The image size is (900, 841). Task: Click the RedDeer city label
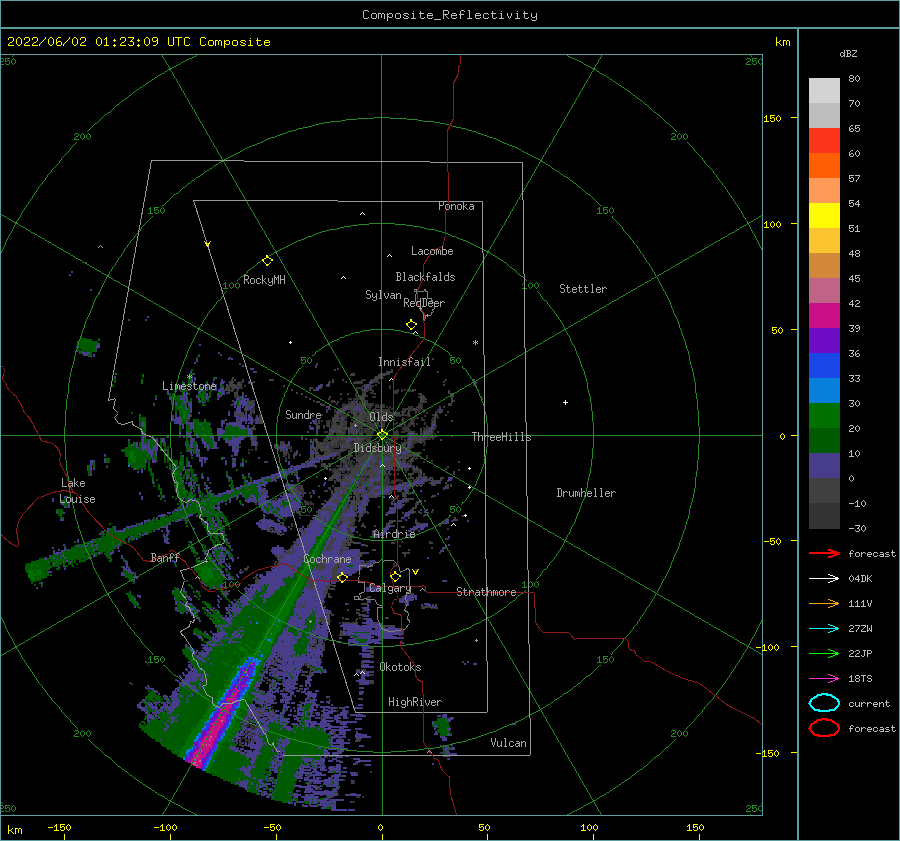(424, 303)
